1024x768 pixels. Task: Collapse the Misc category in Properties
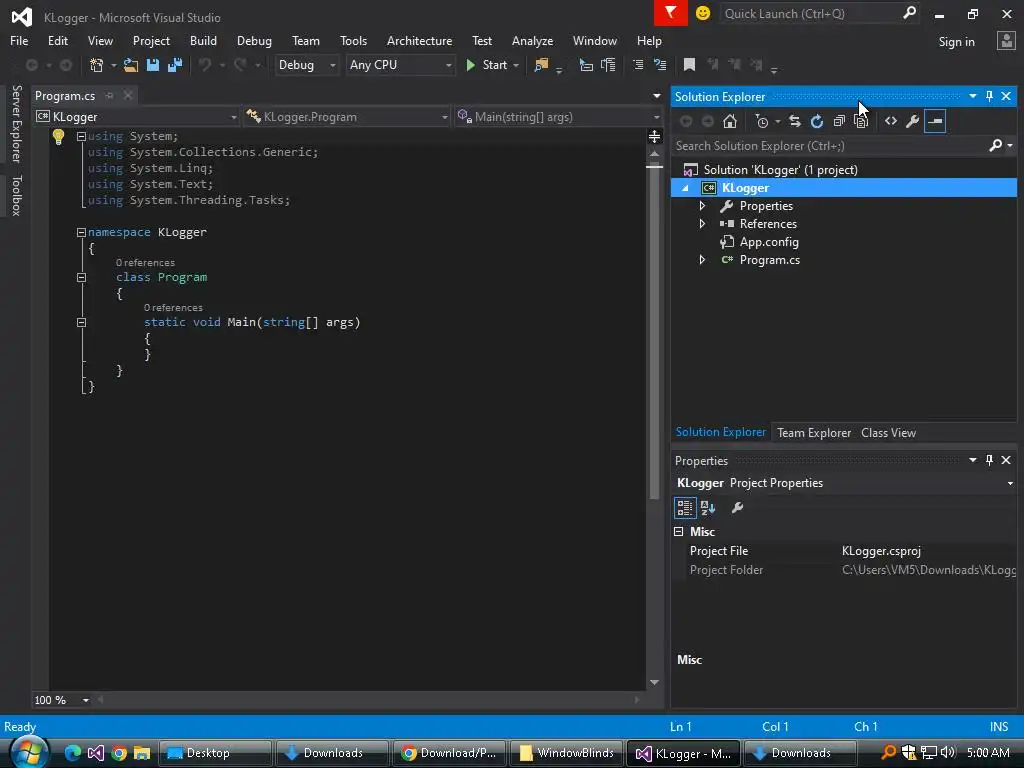pos(679,532)
